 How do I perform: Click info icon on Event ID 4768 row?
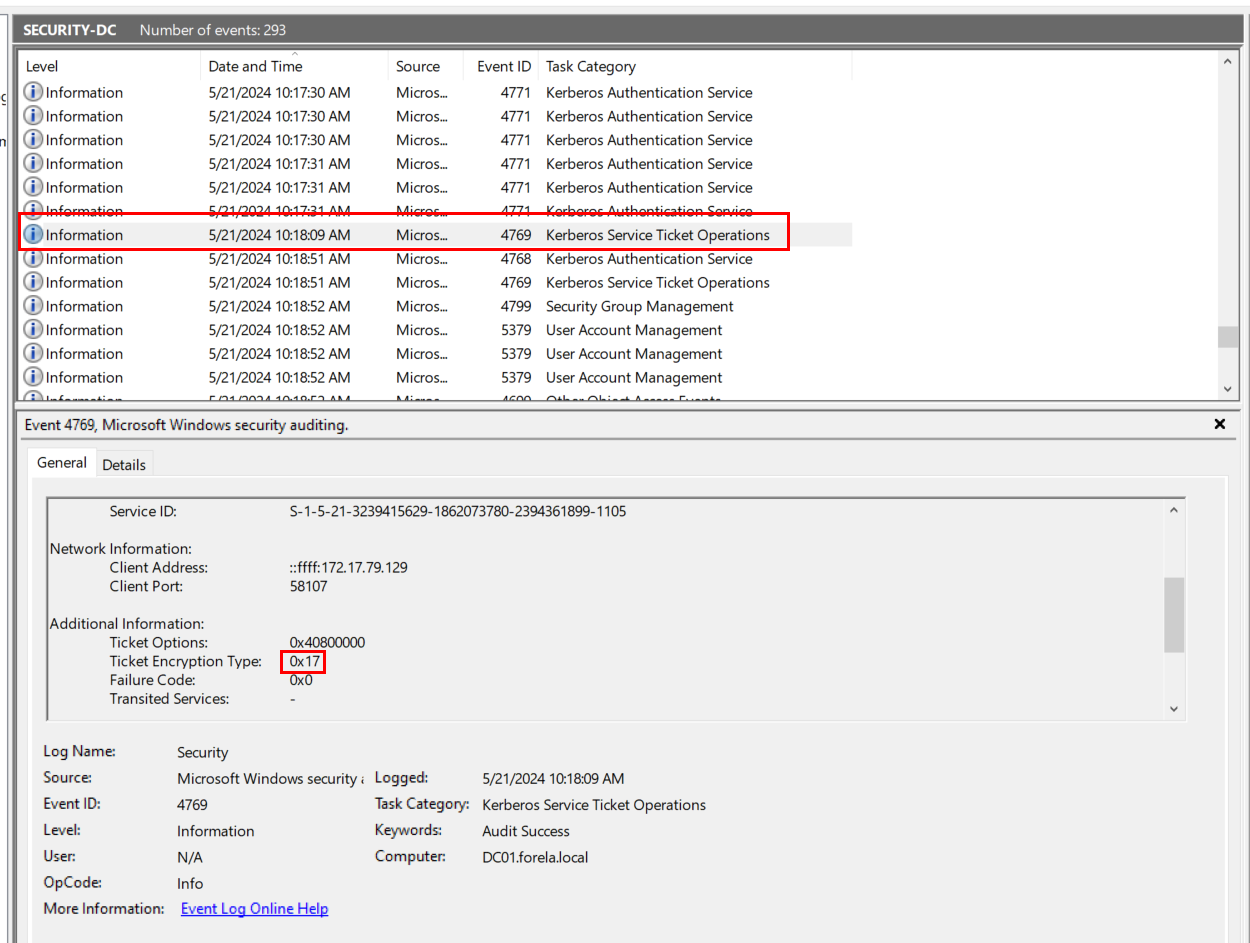coord(33,259)
